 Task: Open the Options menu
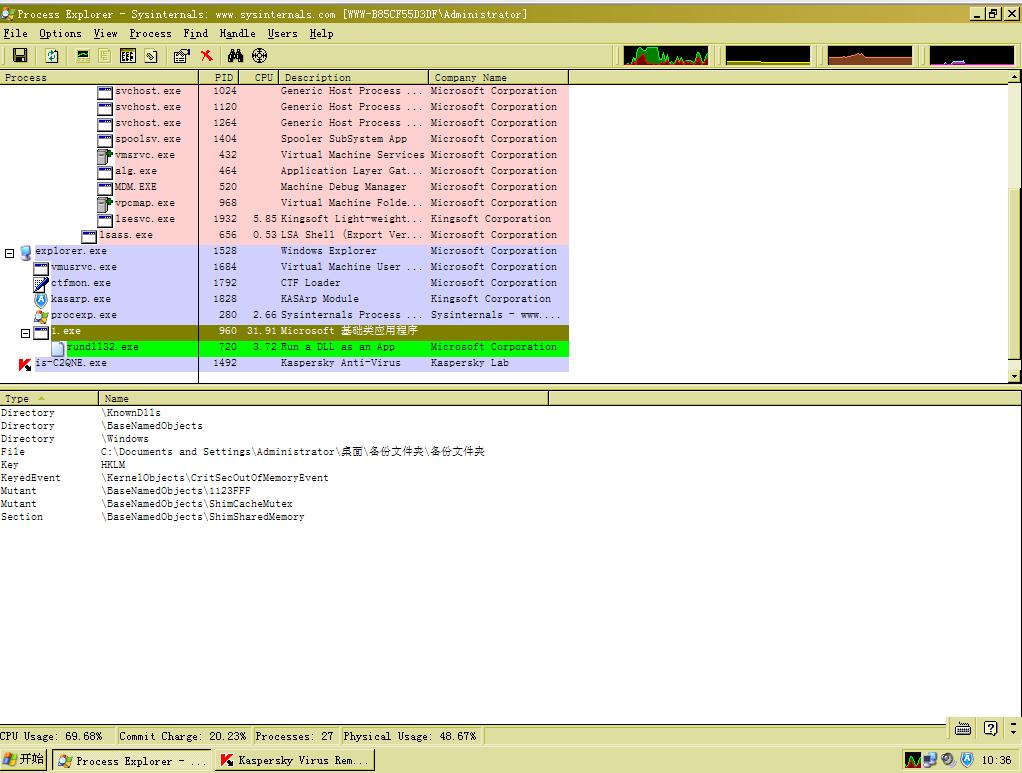60,33
